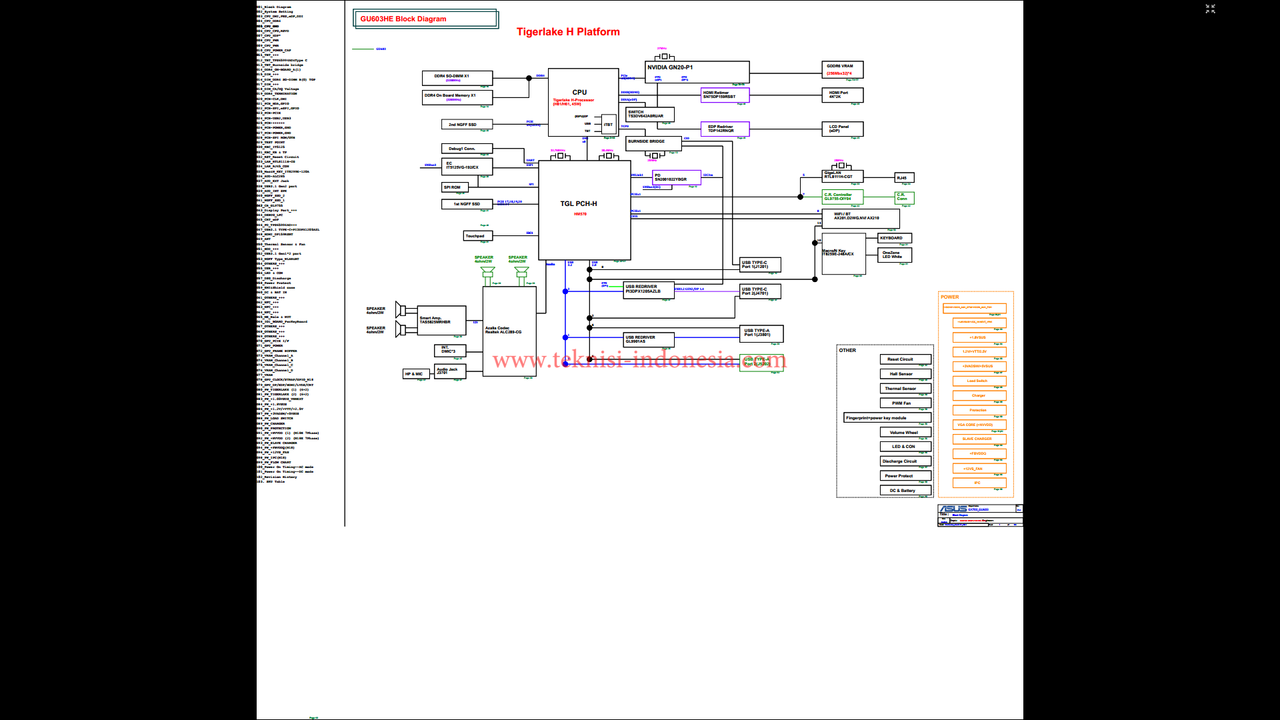Screen dimensions: 1280x720
Task: Select the orange POWER section heading
Action: (x=950, y=297)
